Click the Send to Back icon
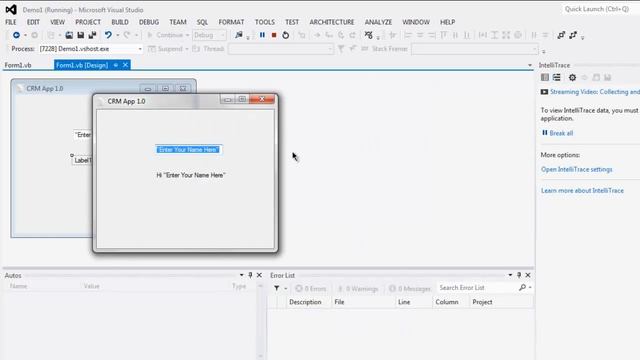Viewport: 640px width, 360px height. 573,35
